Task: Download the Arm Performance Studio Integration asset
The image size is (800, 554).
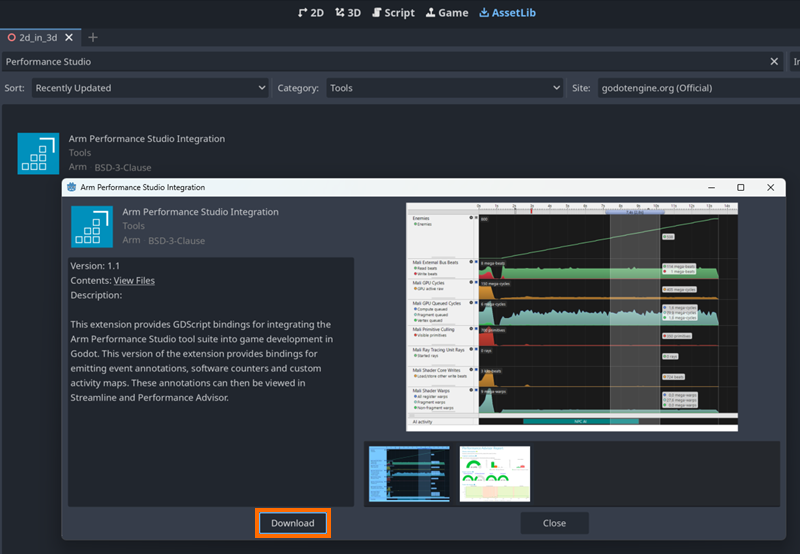Action: 293,523
